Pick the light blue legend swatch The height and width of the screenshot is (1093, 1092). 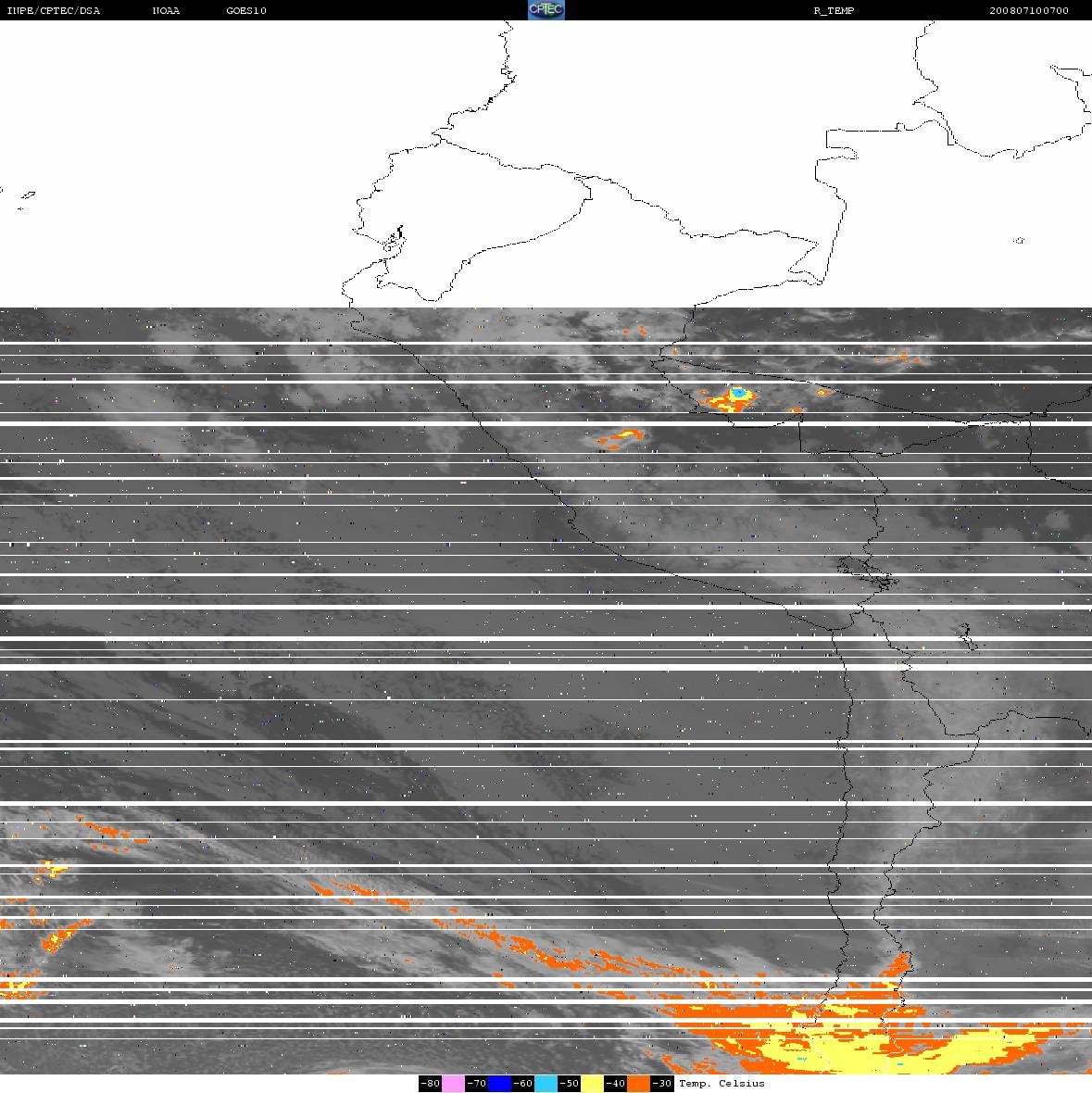[x=546, y=1084]
